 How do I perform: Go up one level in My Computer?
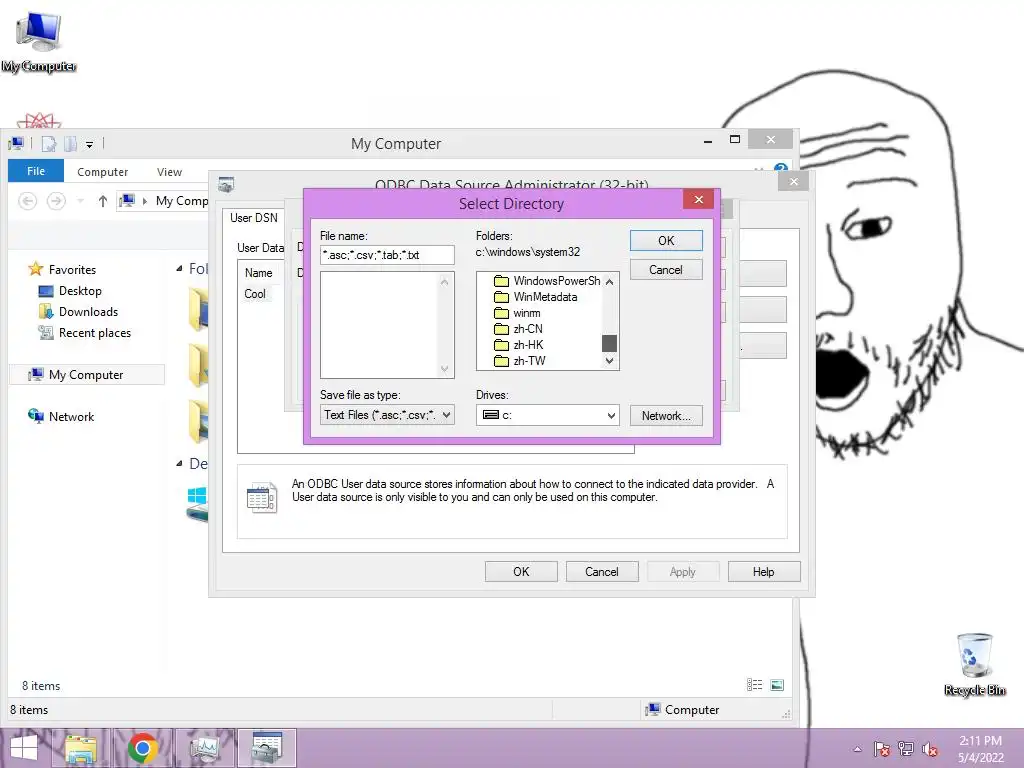pos(103,200)
